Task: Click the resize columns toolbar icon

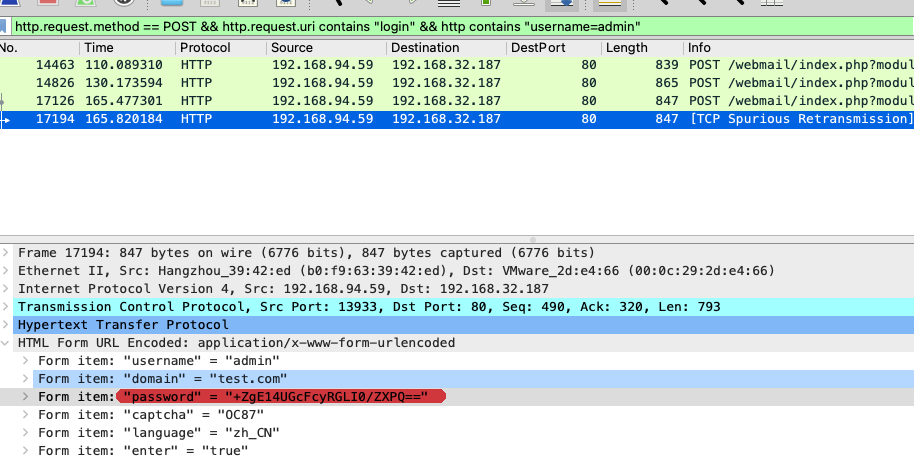Action: (x=770, y=4)
